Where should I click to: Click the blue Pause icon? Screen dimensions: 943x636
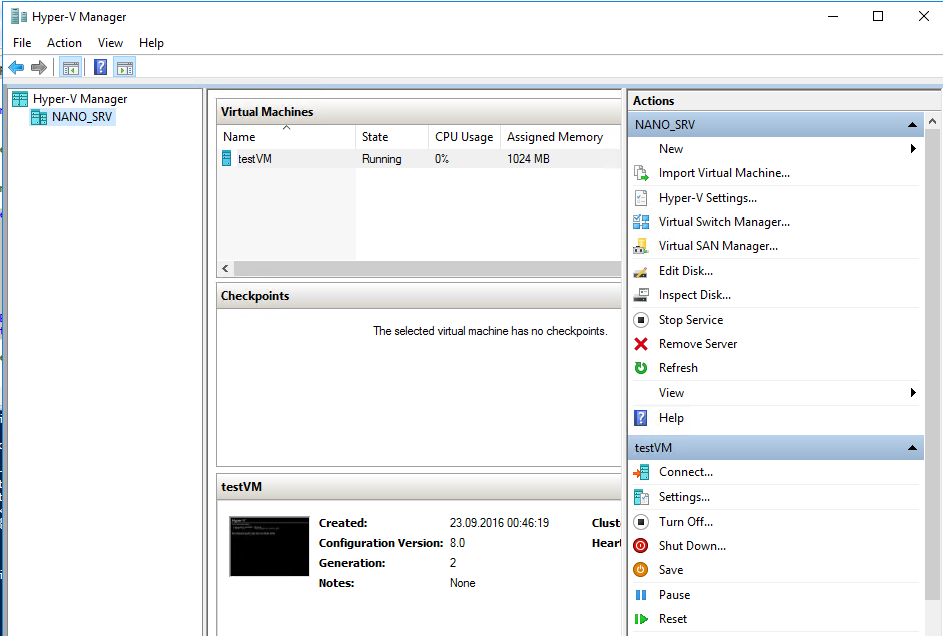click(641, 595)
